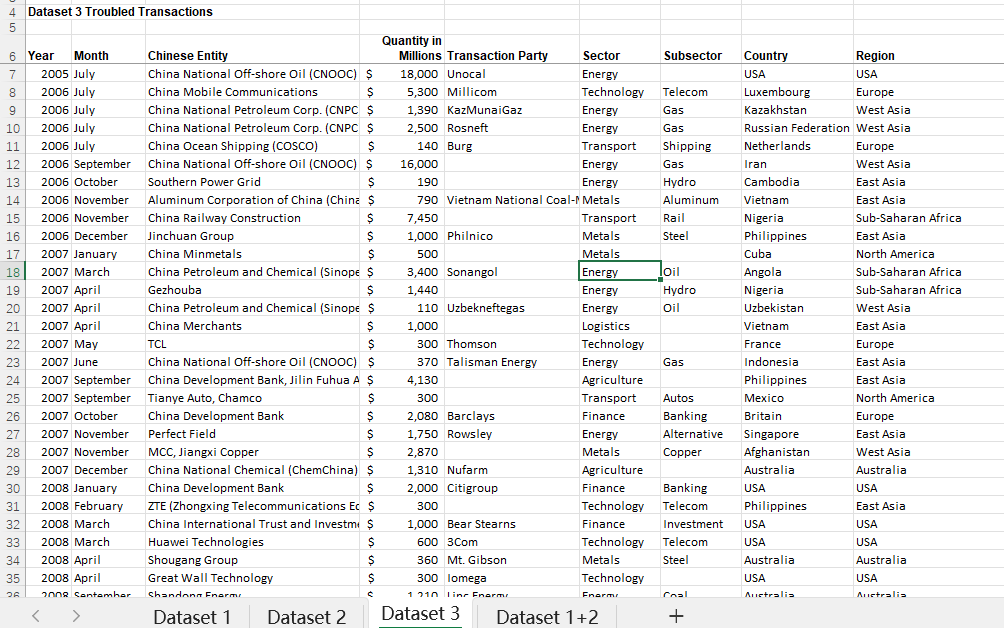Screen dimensions: 1004x628
Task: Select the Singapore country cell
Action: 797,434
